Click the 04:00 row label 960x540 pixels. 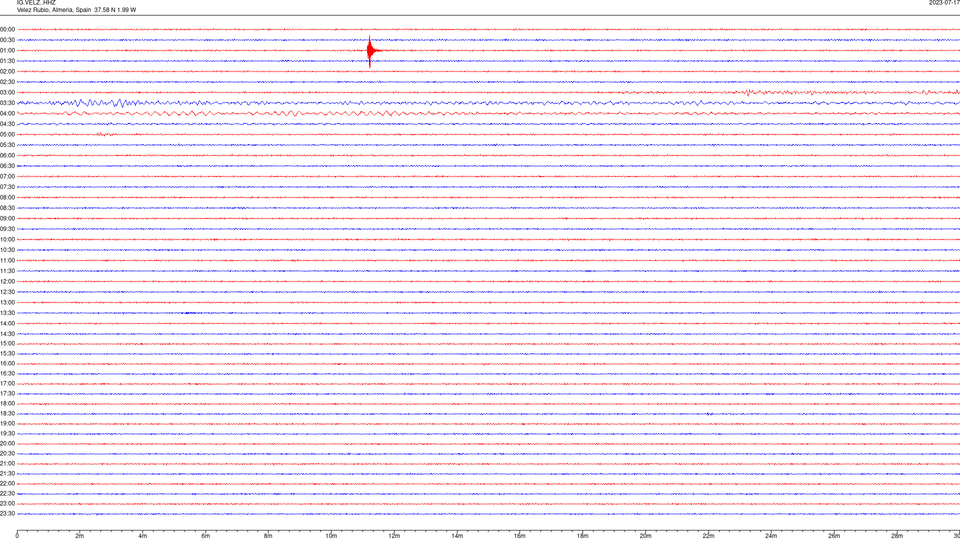[7, 113]
